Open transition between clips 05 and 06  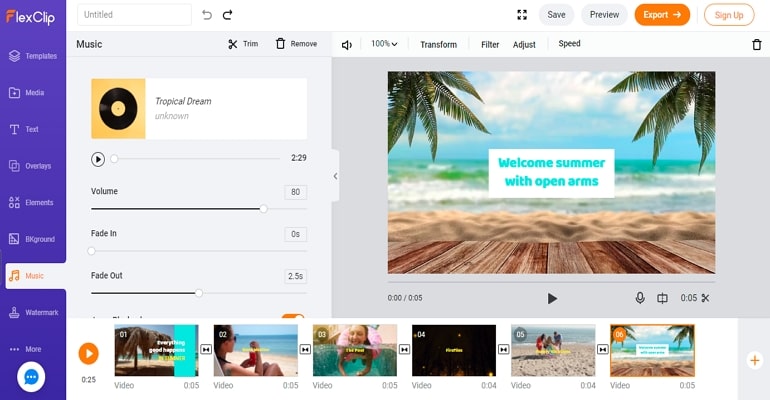pyautogui.click(x=603, y=349)
